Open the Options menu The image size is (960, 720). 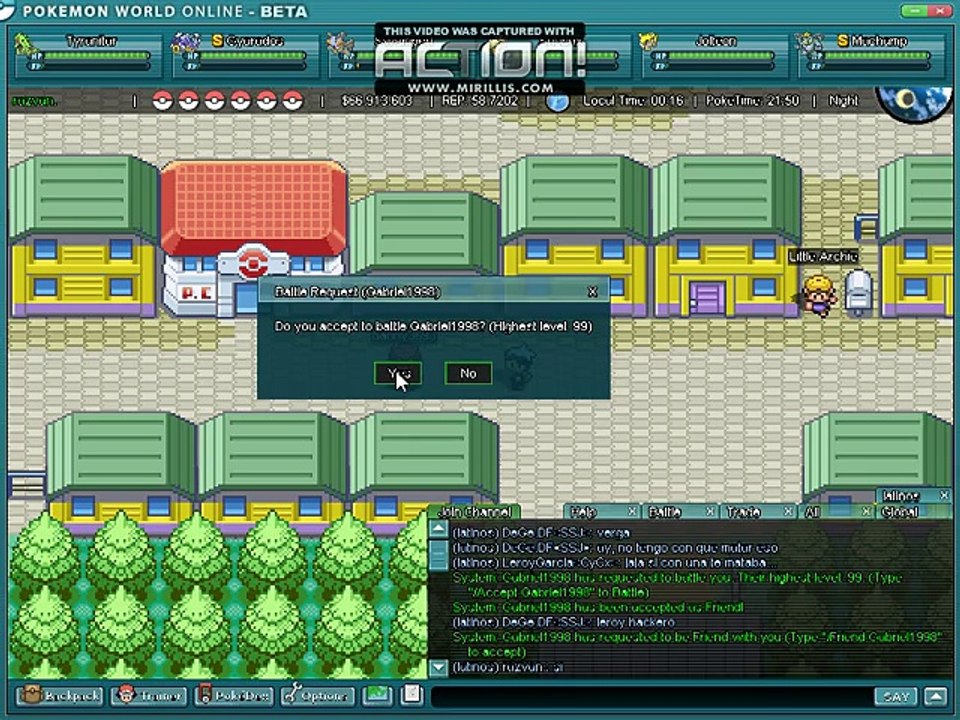point(317,695)
